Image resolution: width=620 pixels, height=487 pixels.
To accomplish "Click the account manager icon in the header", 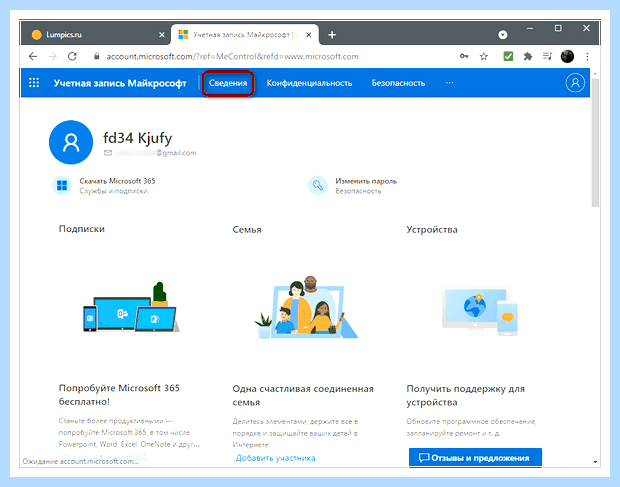I will (x=575, y=83).
